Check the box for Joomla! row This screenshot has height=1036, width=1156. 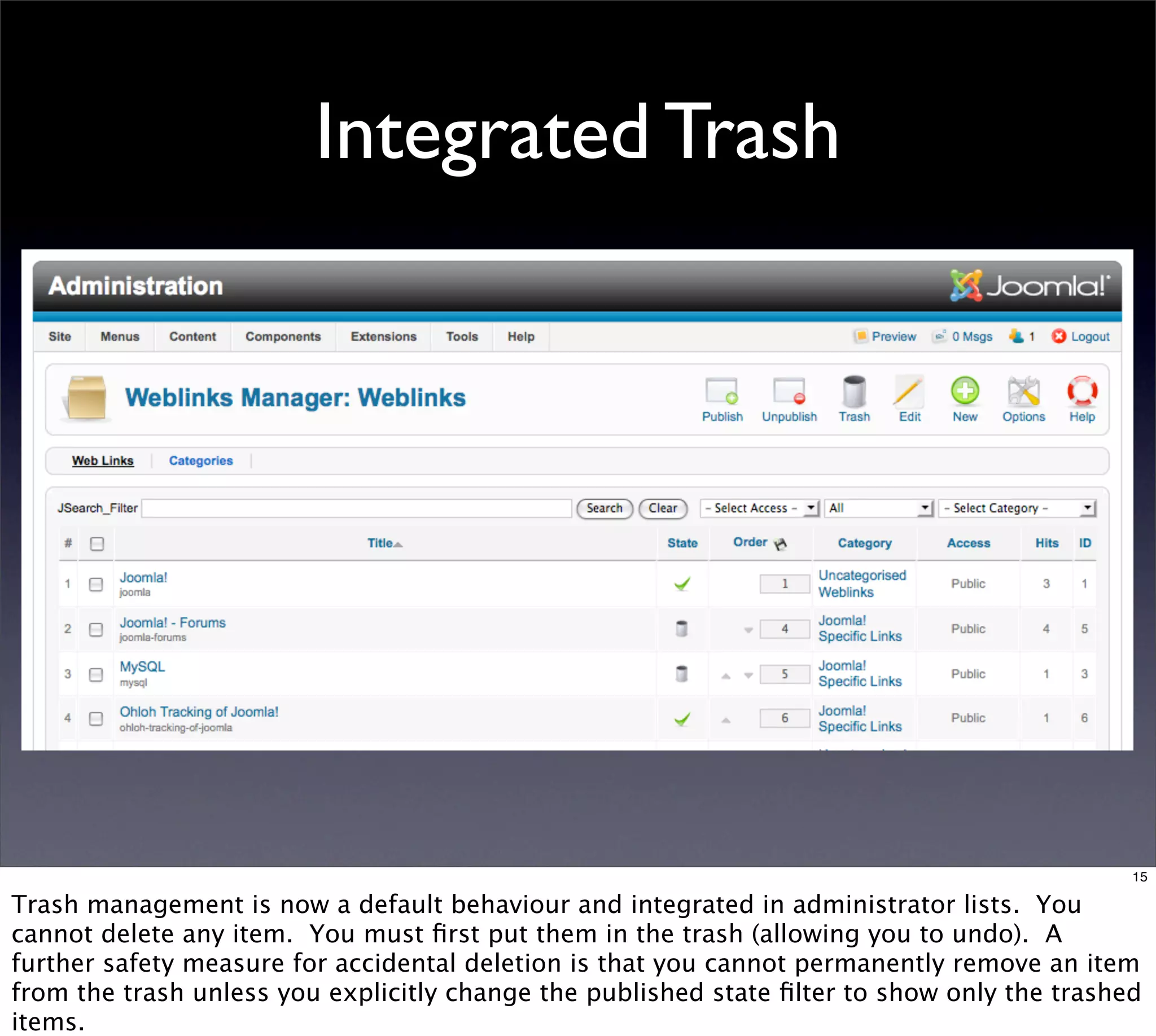tap(96, 584)
